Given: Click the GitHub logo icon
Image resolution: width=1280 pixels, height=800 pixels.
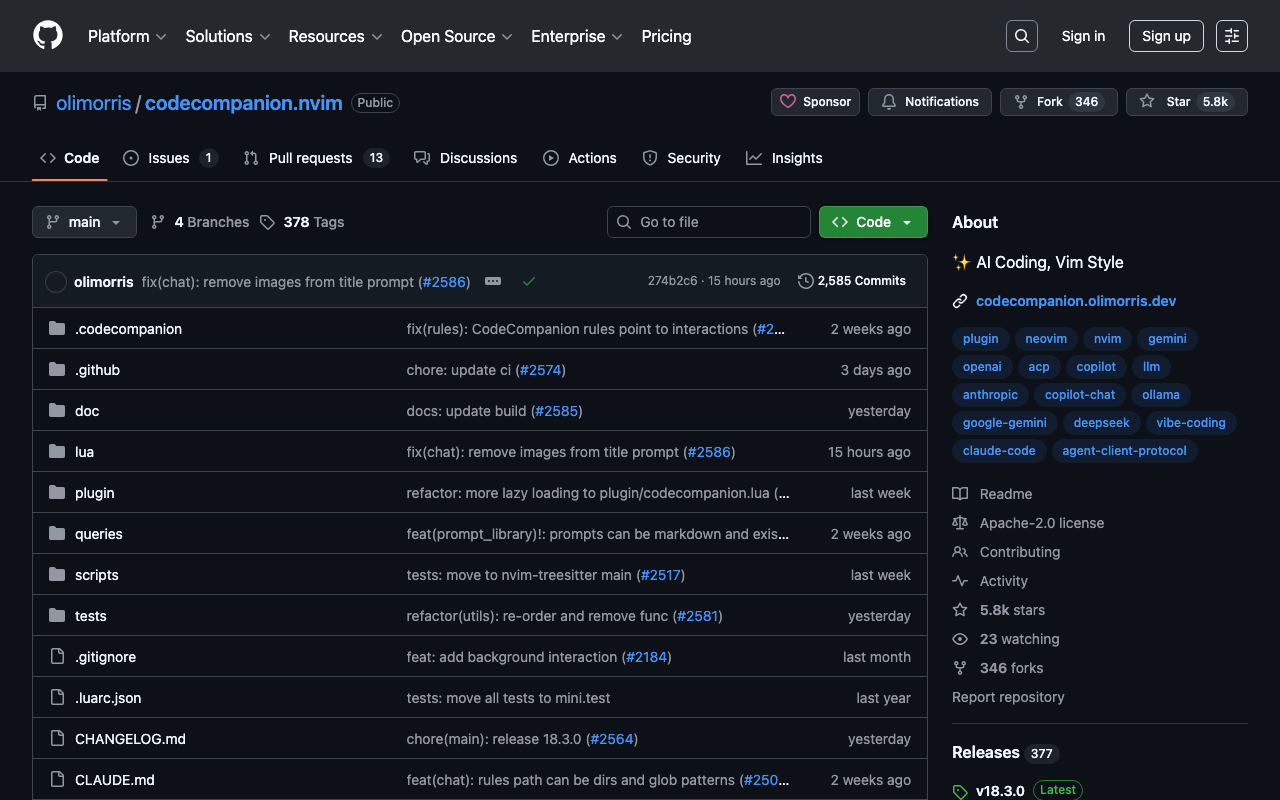Looking at the screenshot, I should click(48, 36).
